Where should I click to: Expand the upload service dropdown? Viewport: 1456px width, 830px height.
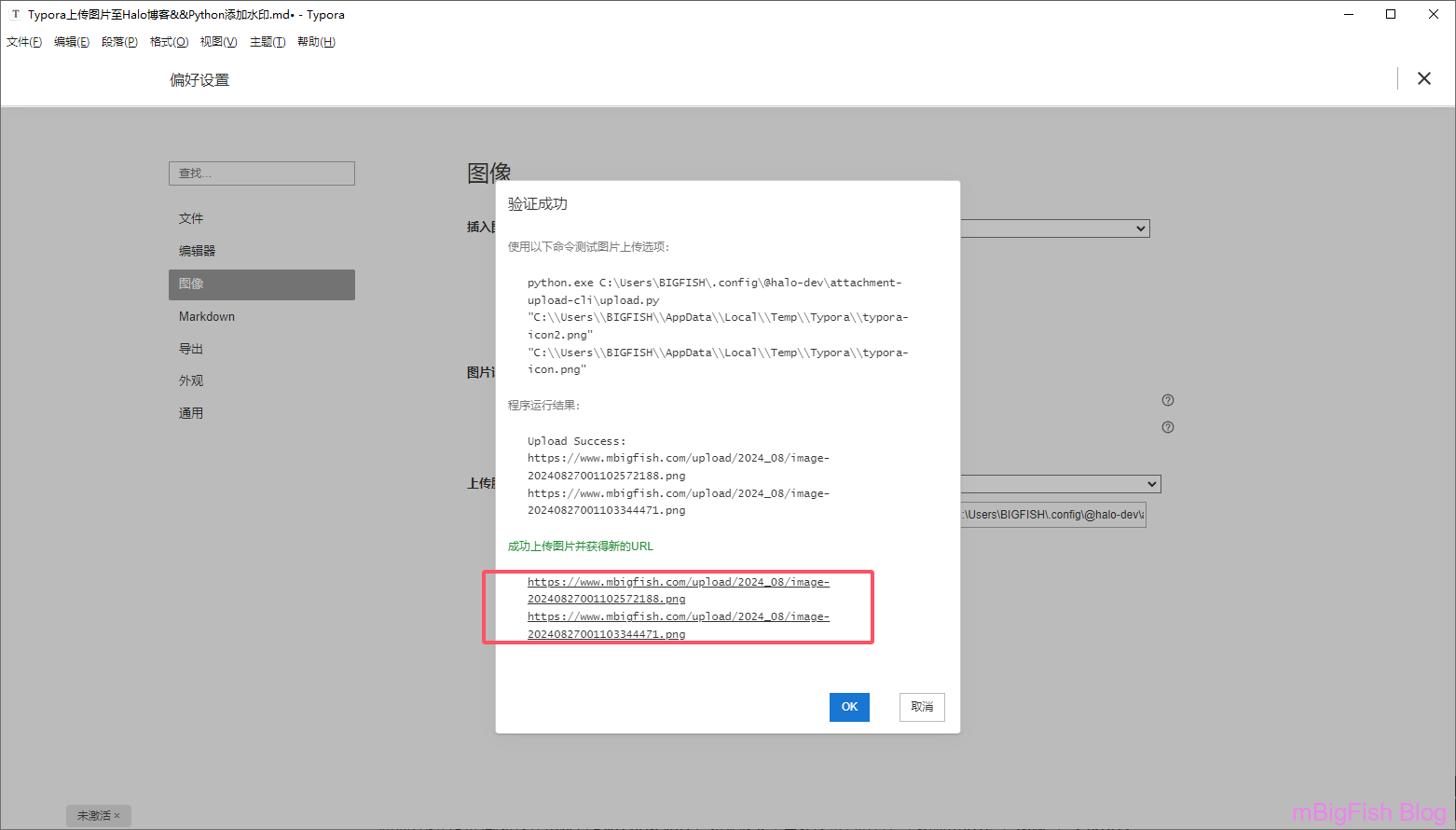pos(1060,484)
